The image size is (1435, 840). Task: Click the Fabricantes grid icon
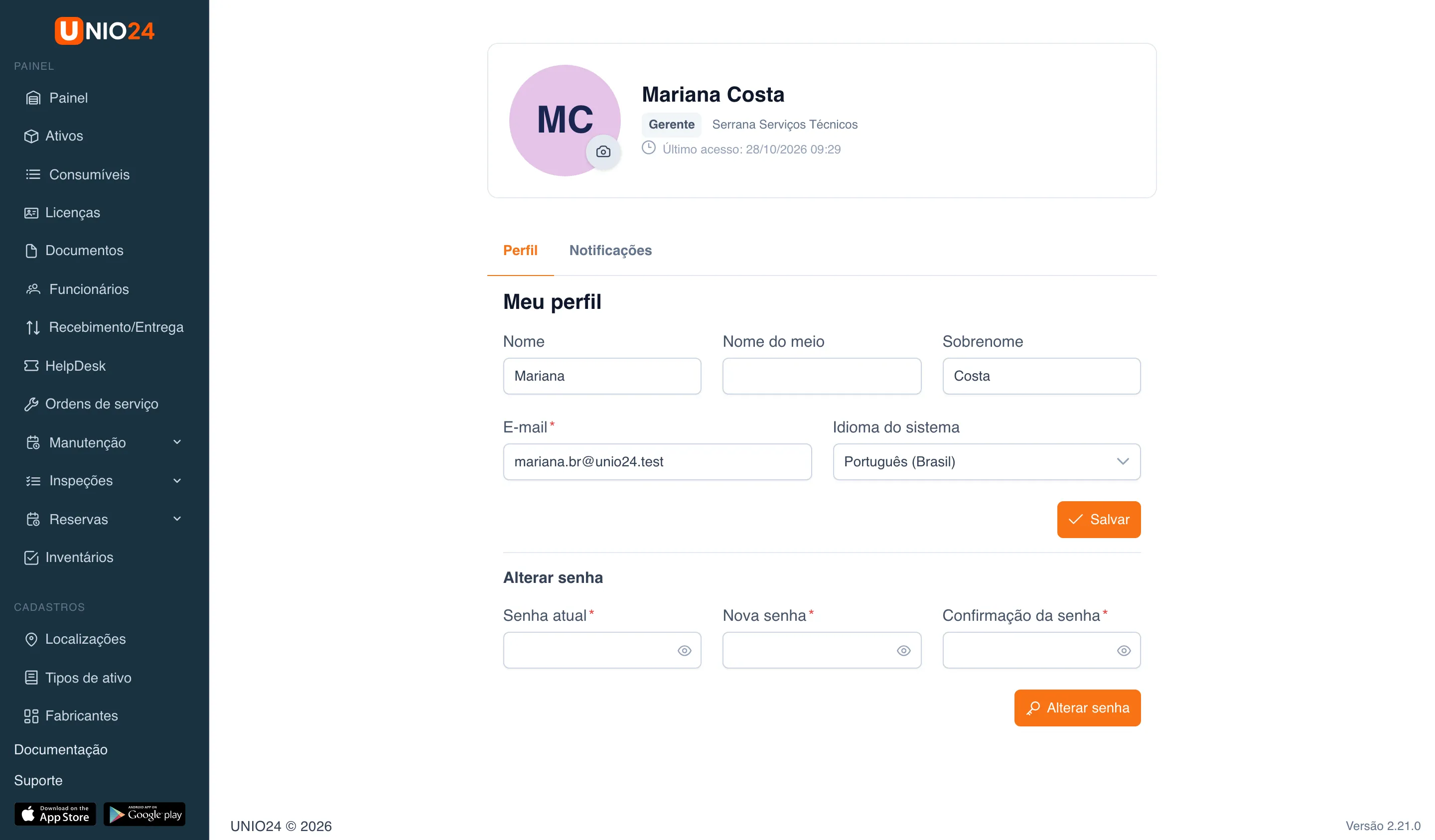[x=31, y=716]
